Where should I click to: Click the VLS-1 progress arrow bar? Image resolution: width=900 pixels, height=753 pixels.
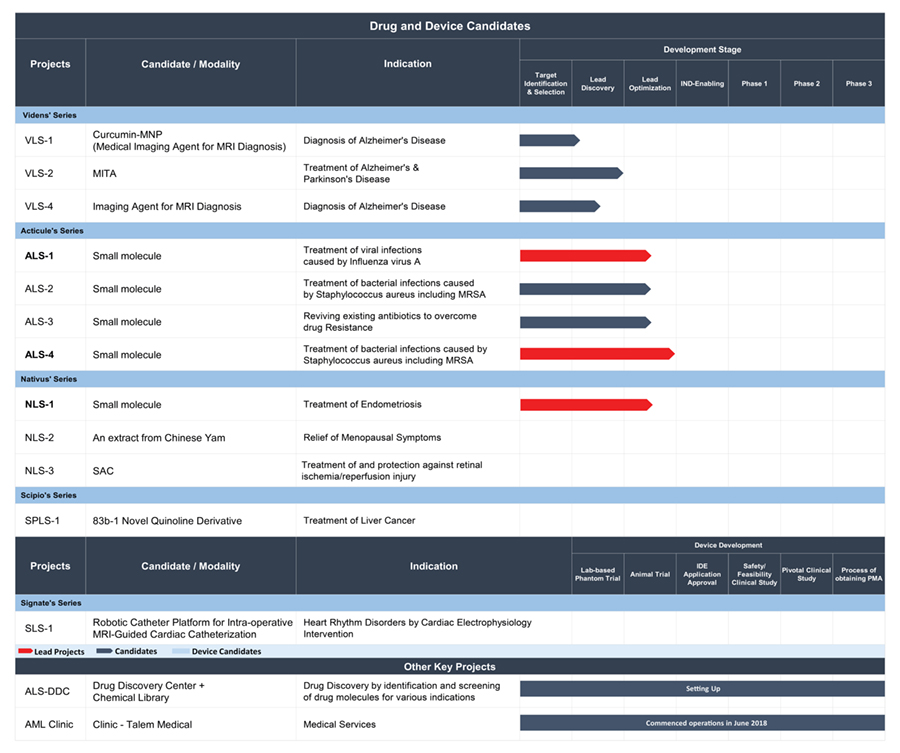549,140
